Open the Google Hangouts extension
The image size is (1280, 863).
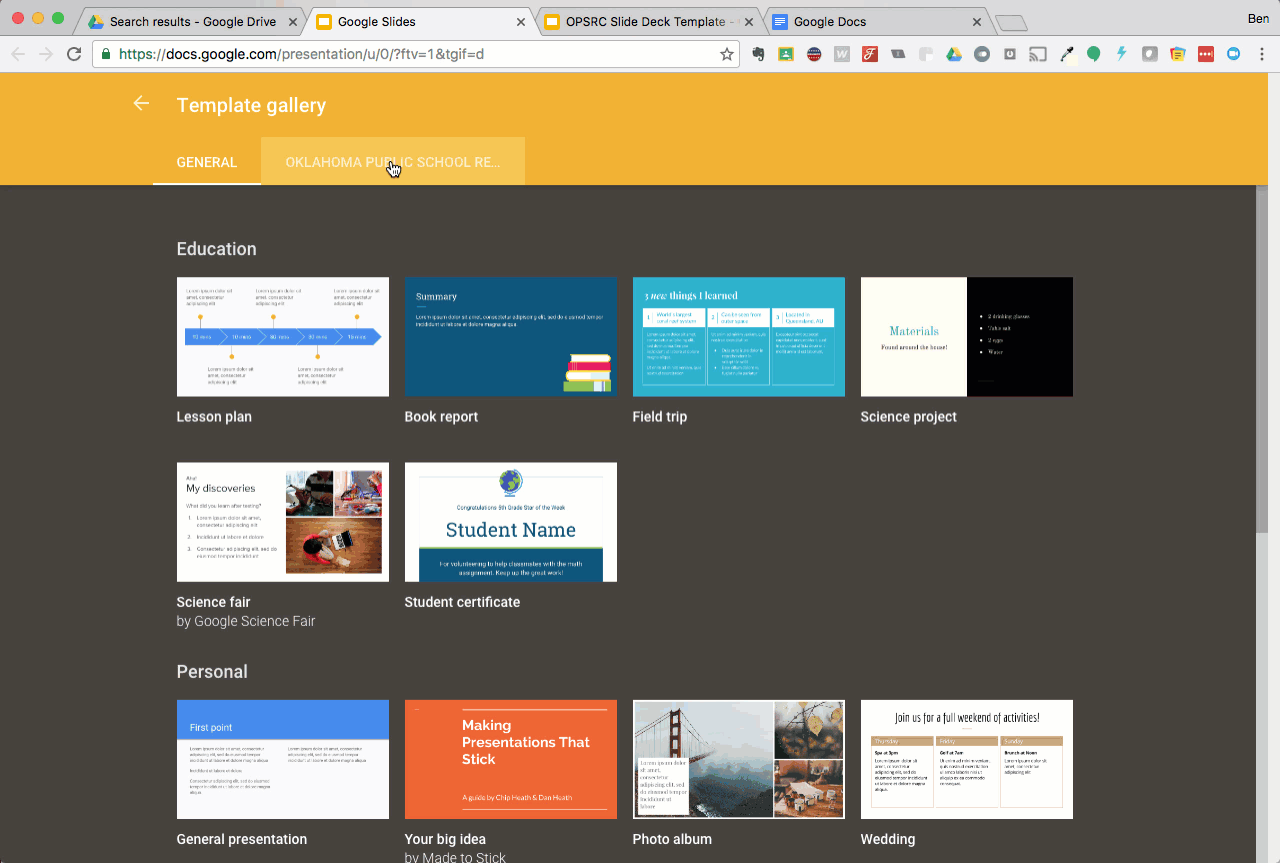point(1094,54)
